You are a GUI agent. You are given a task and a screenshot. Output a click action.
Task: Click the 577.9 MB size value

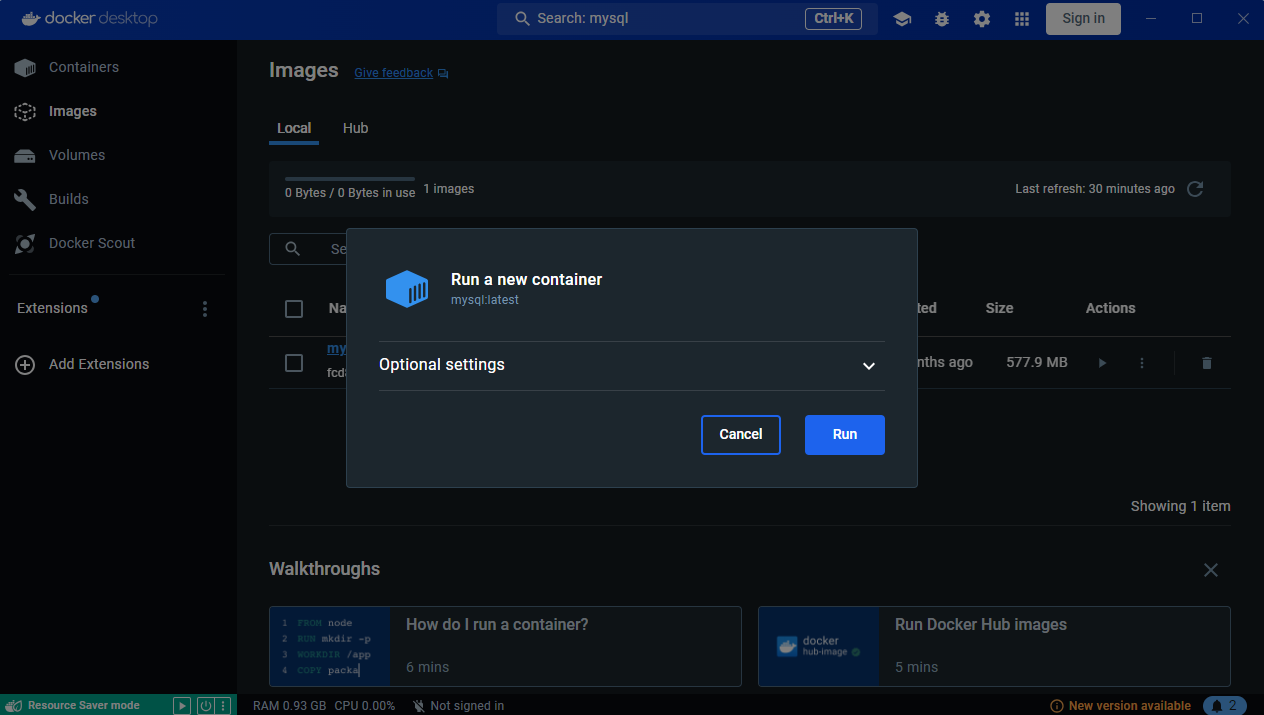tap(1037, 362)
